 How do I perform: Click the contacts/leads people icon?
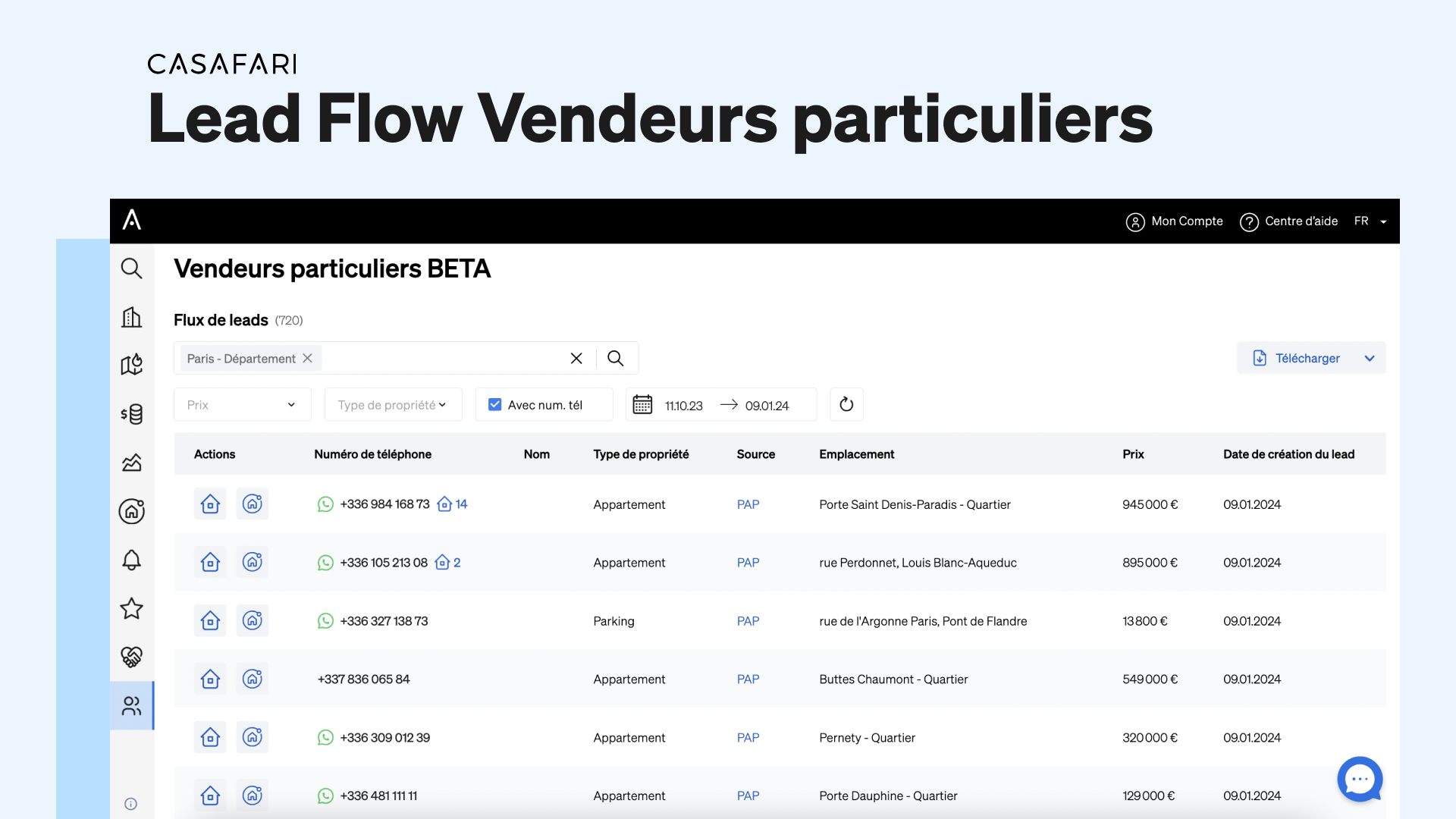pyautogui.click(x=131, y=705)
